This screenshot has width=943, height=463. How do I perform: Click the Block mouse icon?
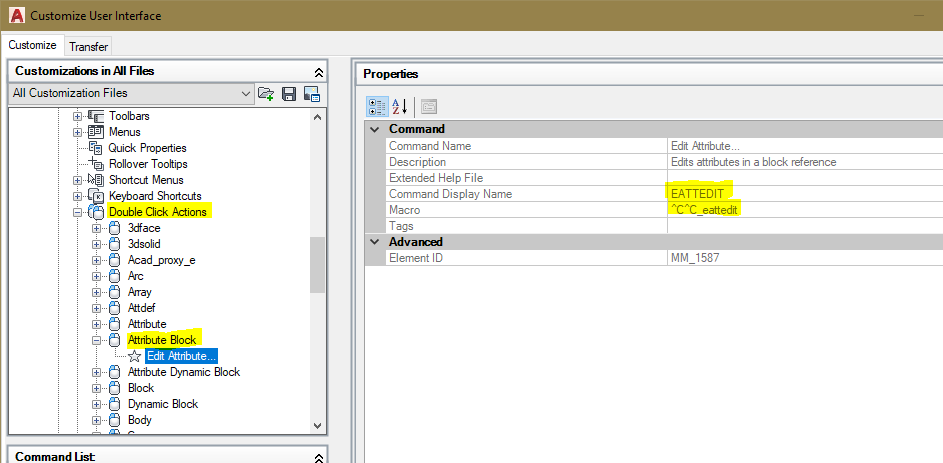pyautogui.click(x=115, y=388)
